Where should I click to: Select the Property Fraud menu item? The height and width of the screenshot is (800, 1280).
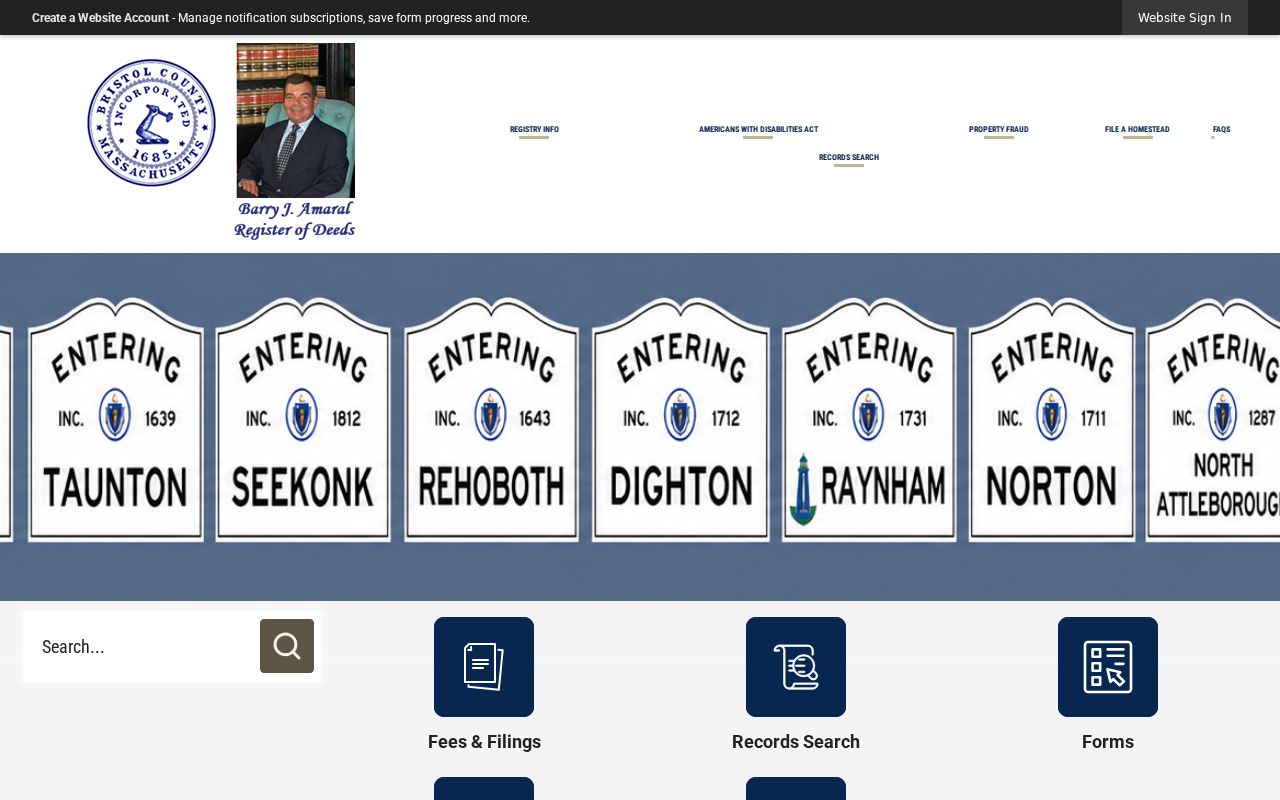click(998, 130)
